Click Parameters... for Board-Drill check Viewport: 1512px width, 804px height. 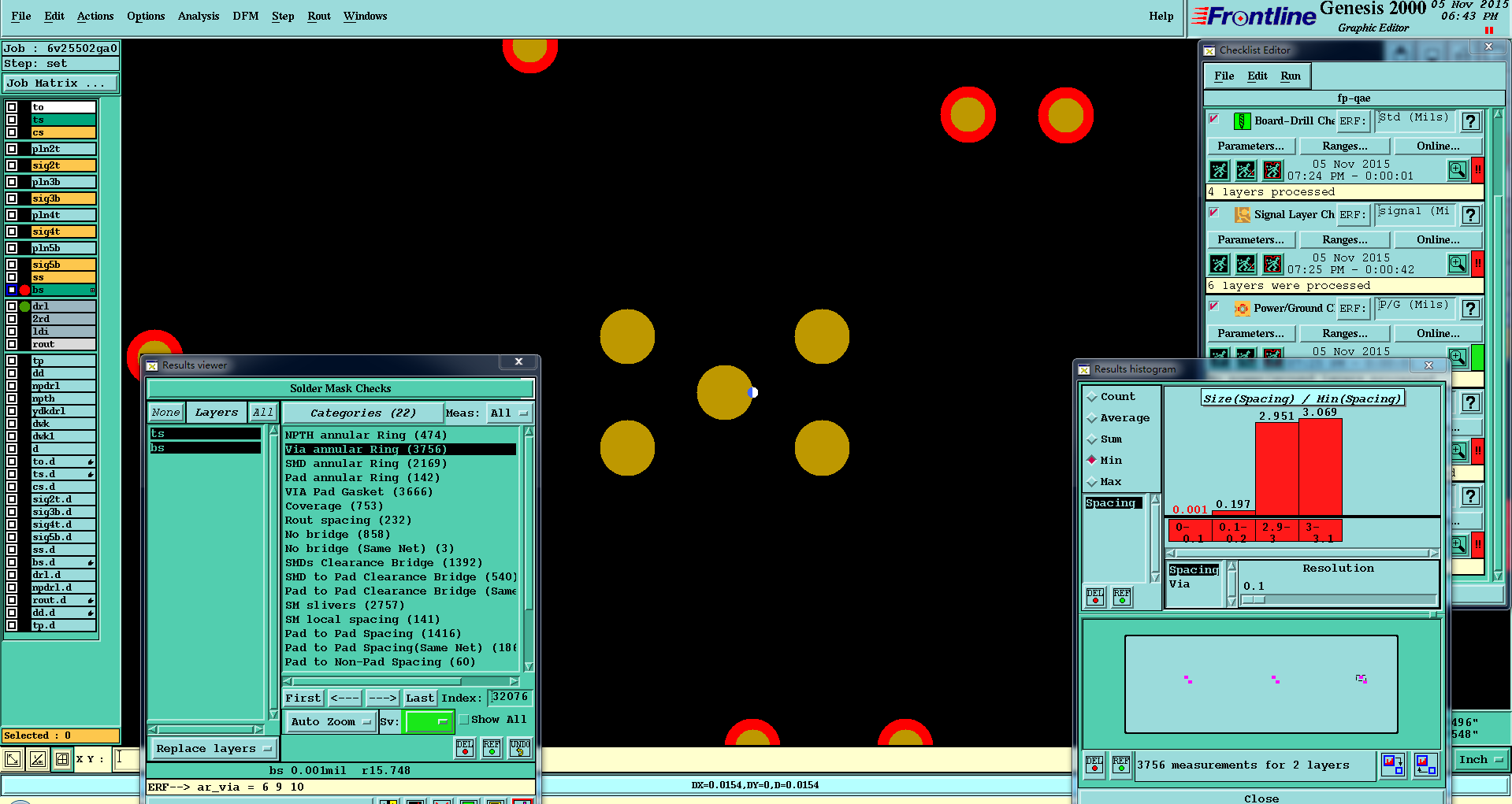pos(1250,146)
